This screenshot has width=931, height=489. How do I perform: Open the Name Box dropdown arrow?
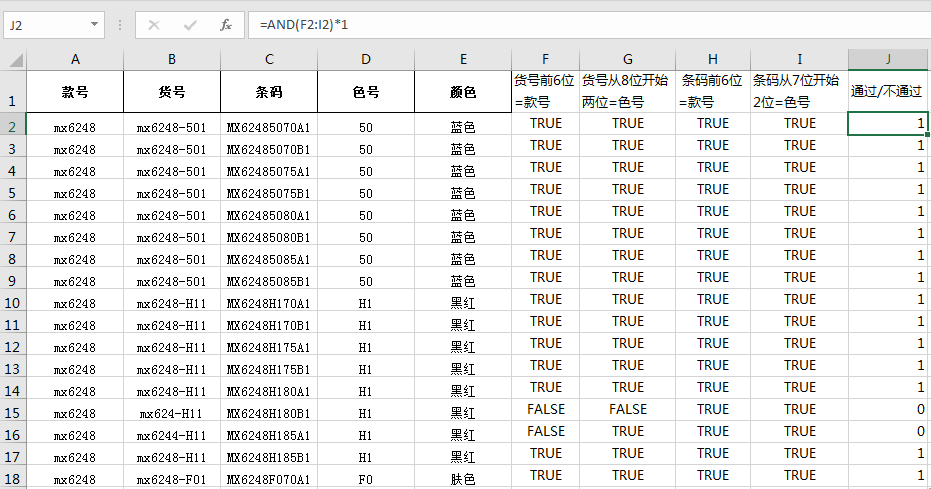coord(94,24)
